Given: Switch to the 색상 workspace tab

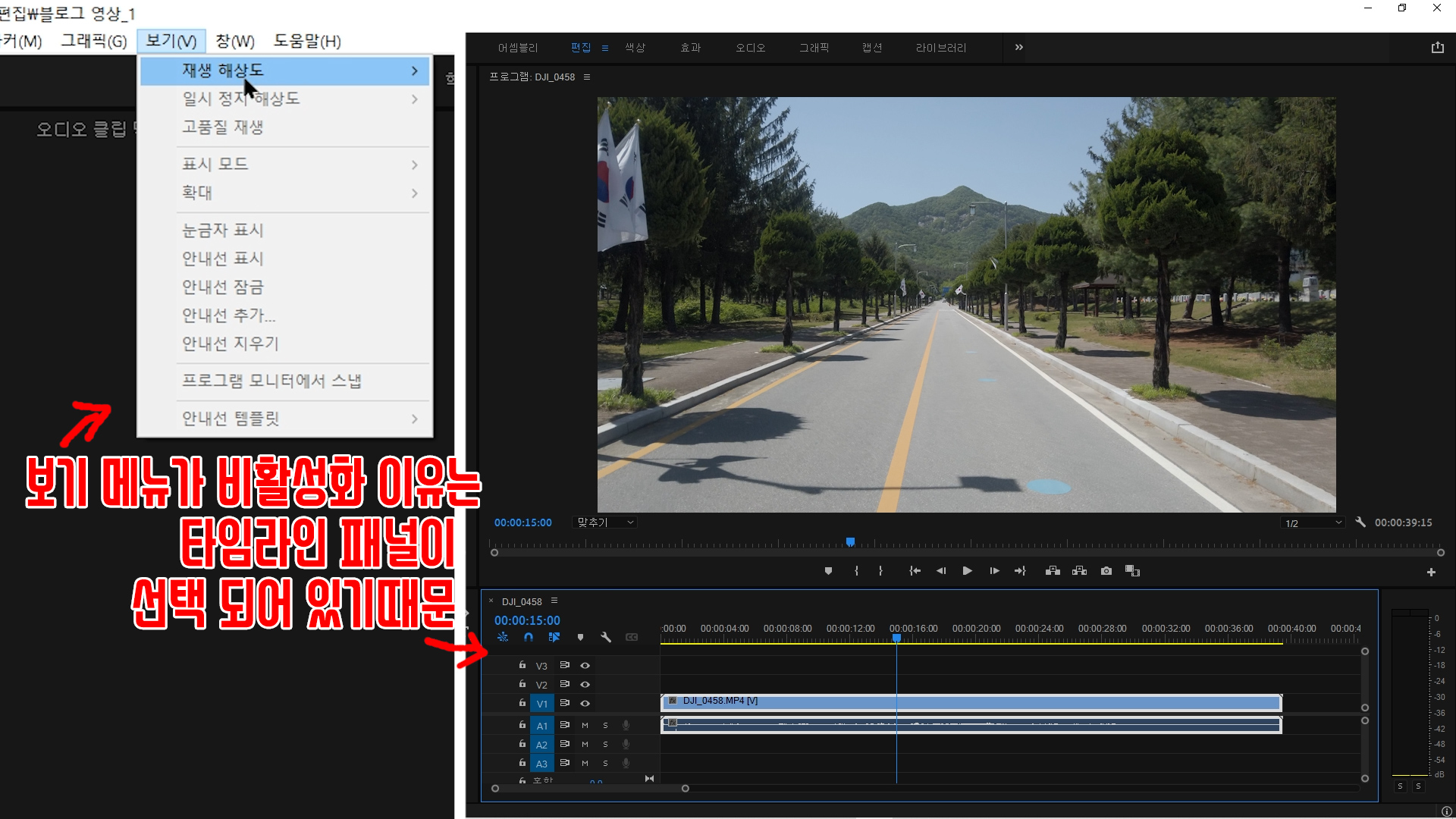Looking at the screenshot, I should (635, 48).
